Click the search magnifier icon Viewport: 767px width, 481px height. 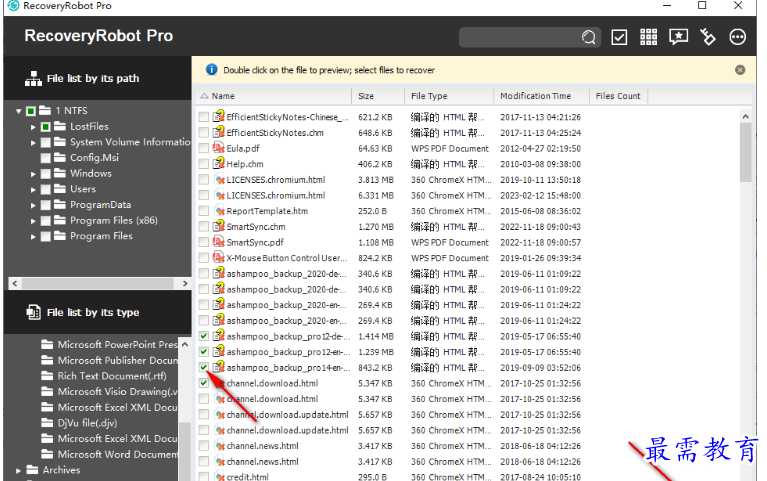tap(589, 37)
